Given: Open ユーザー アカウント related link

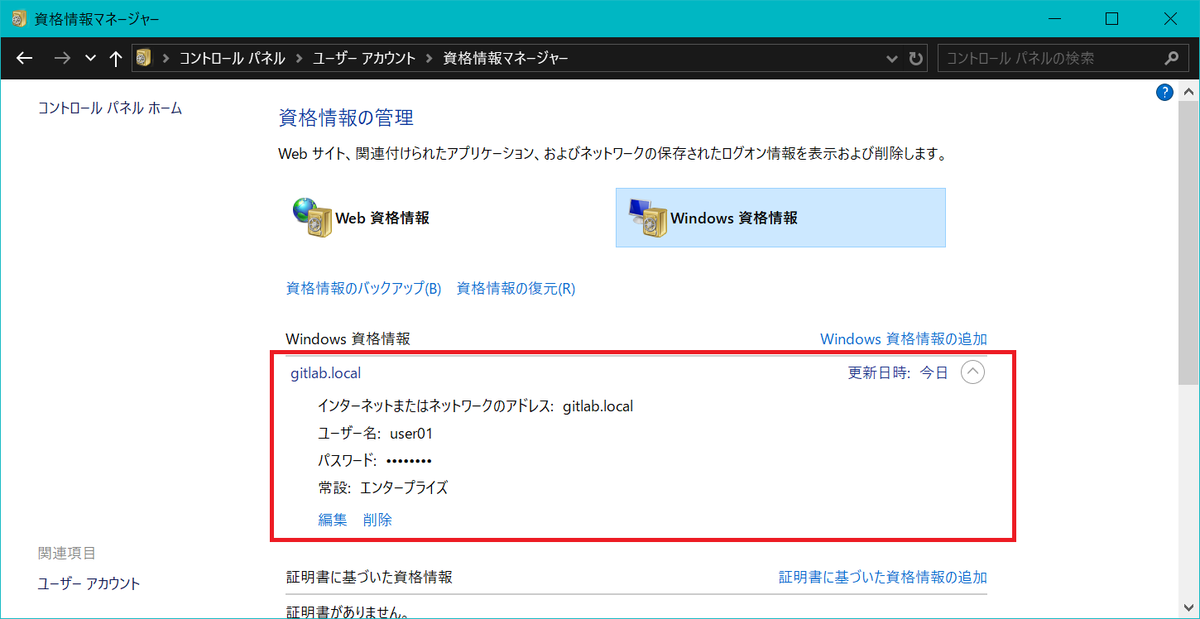Looking at the screenshot, I should coord(89,583).
